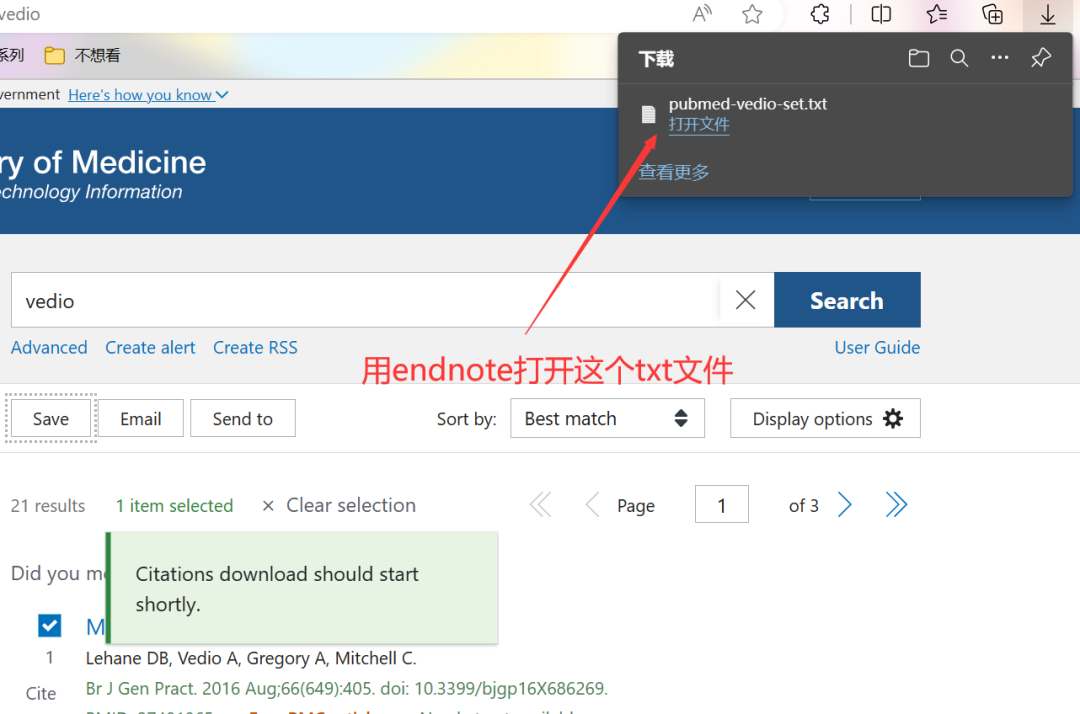
Task: Toggle Split screen icon in toolbar
Action: tap(881, 14)
